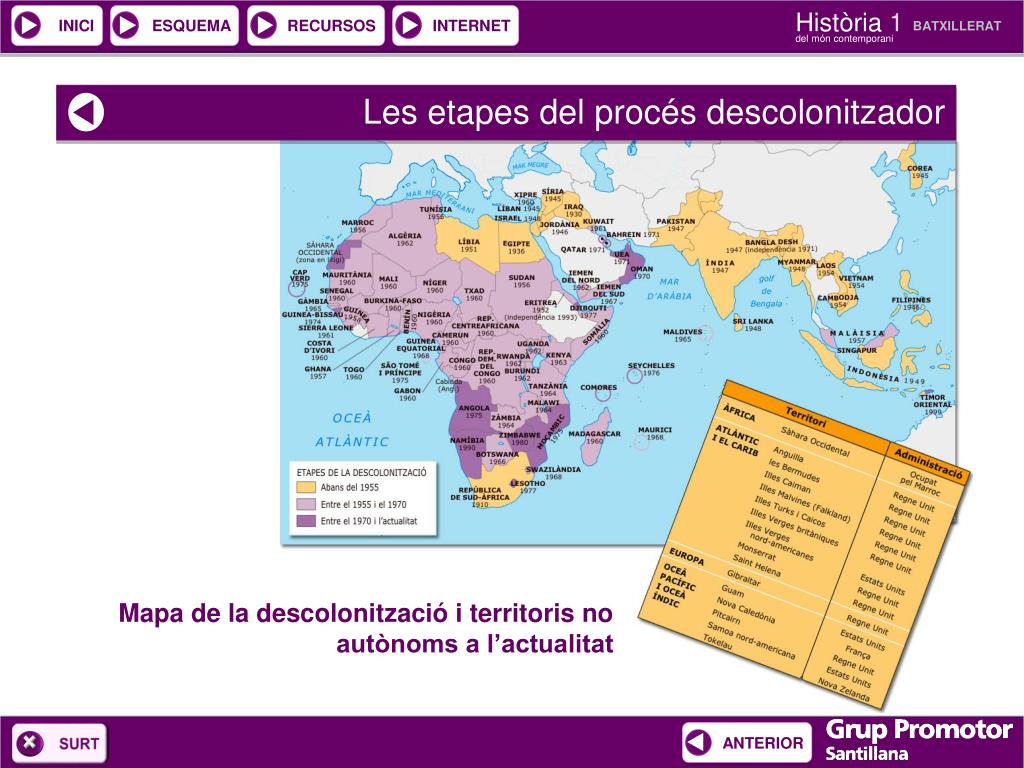Click the 'Administració' table header
This screenshot has height=768, width=1024.
pos(928,464)
